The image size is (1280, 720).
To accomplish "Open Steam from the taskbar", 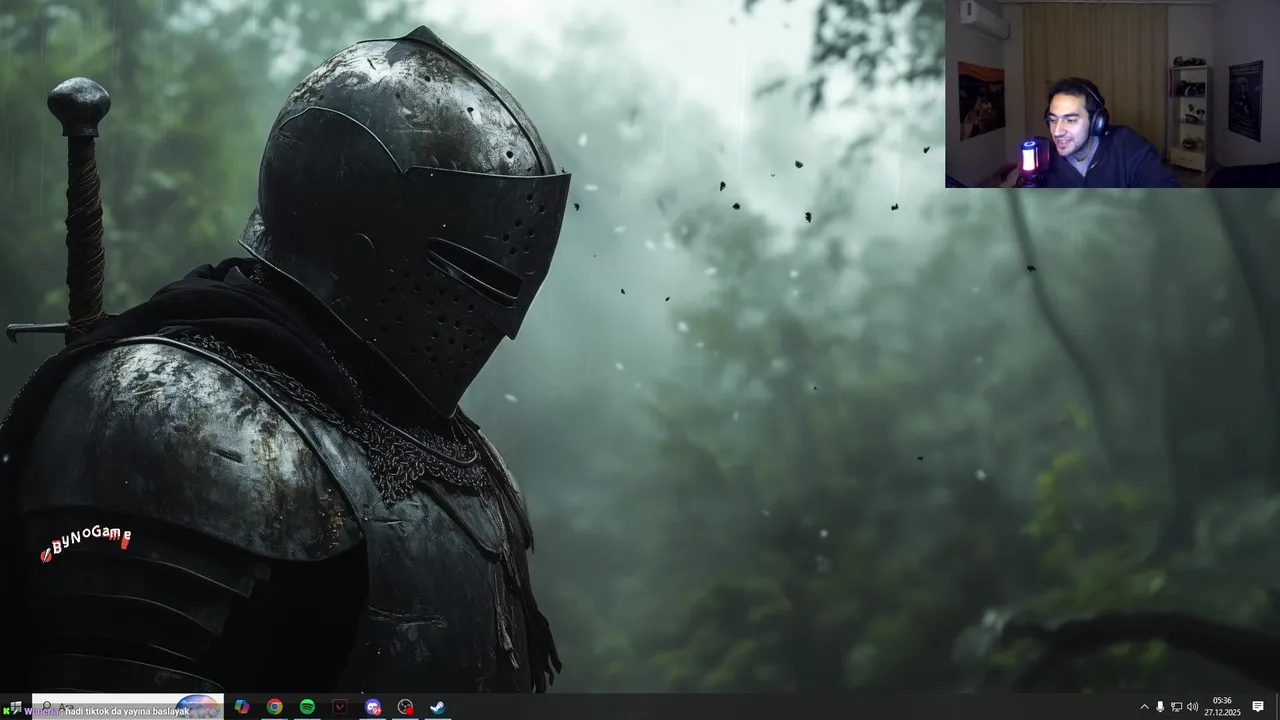I will (x=438, y=707).
